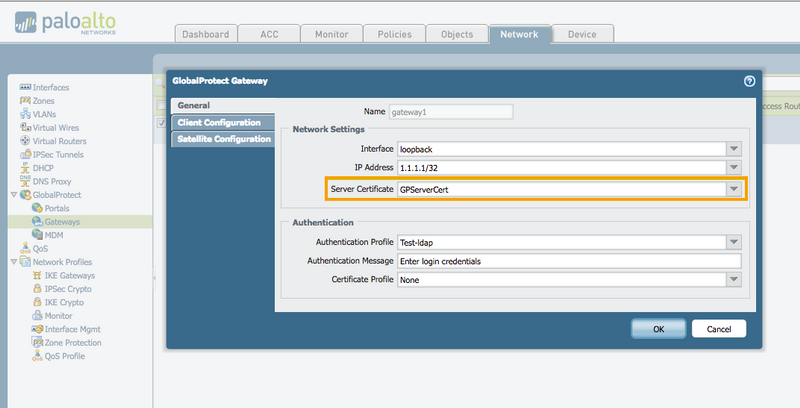
Task: Click the Authentication Message text field
Action: [568, 261]
